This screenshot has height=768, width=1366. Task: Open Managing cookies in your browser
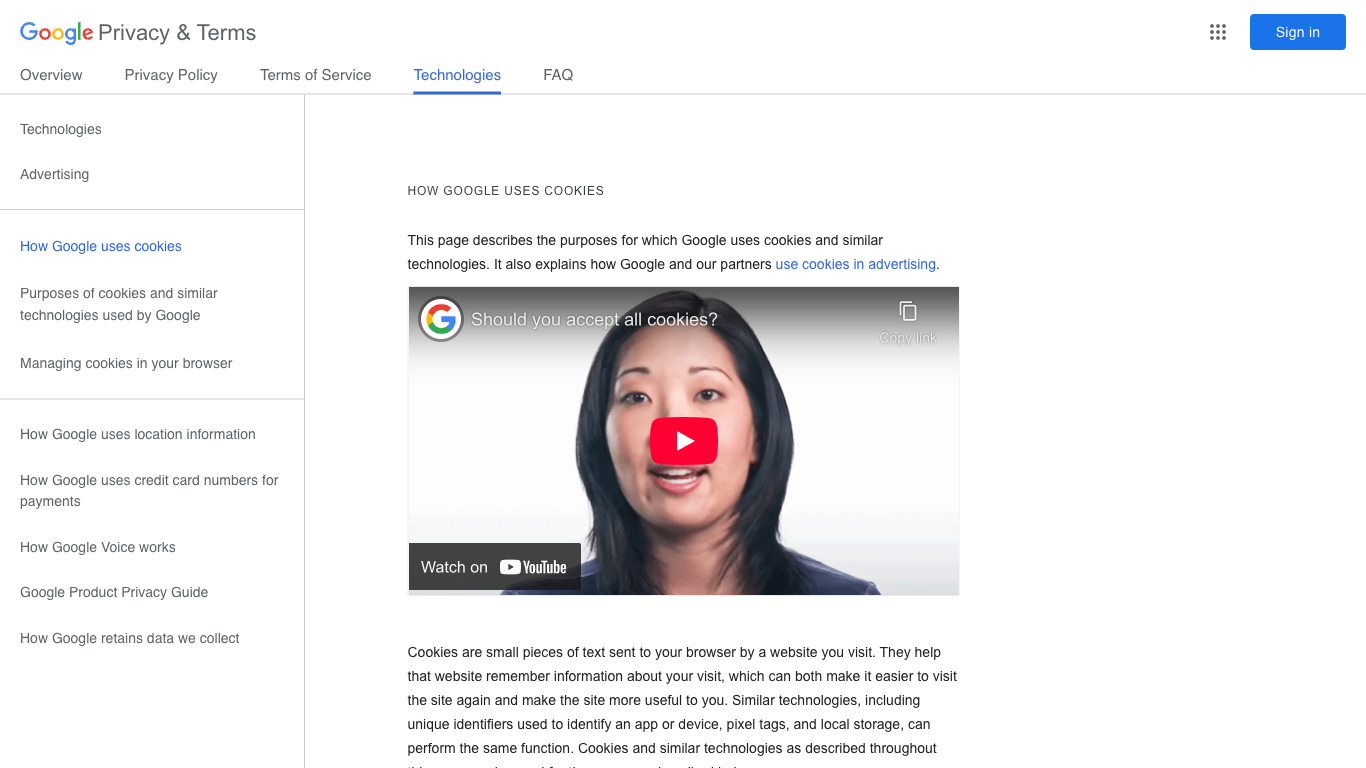126,363
